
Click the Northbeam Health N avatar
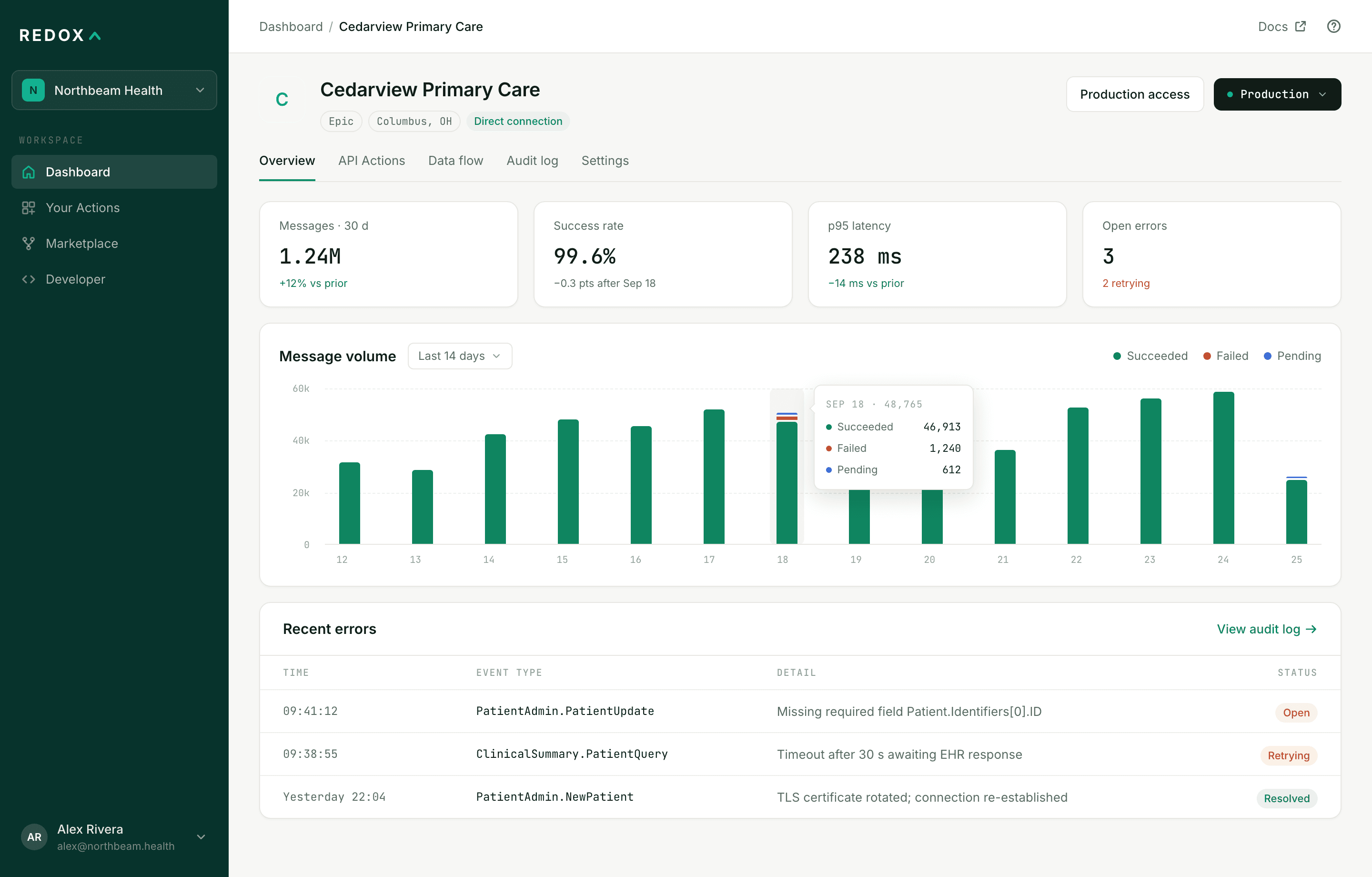[33, 90]
